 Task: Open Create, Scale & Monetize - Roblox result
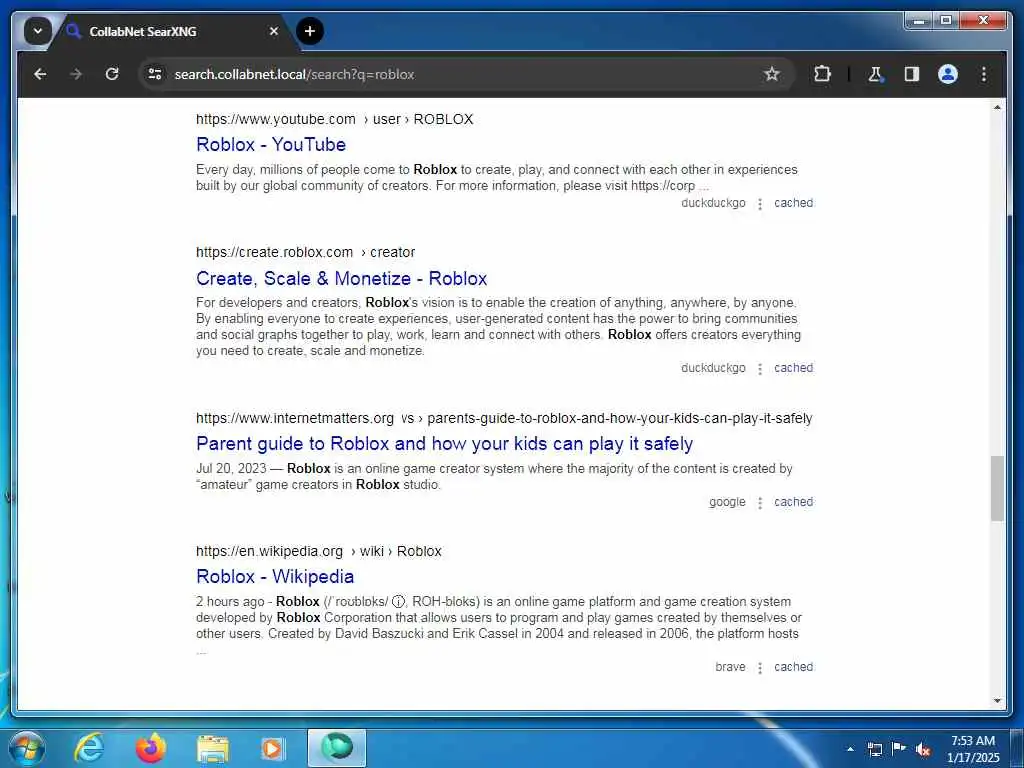[x=342, y=278]
